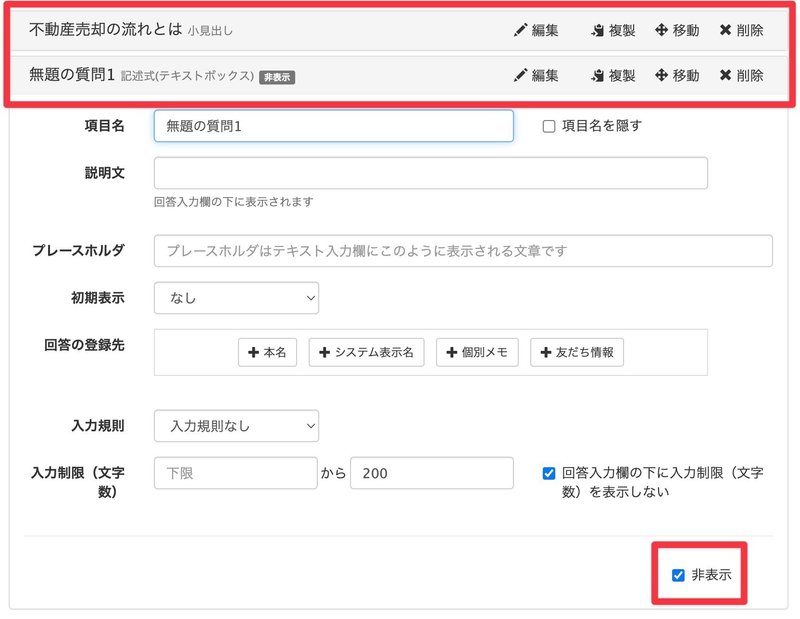
Task: Click the プレースホルダ text field
Action: [463, 251]
